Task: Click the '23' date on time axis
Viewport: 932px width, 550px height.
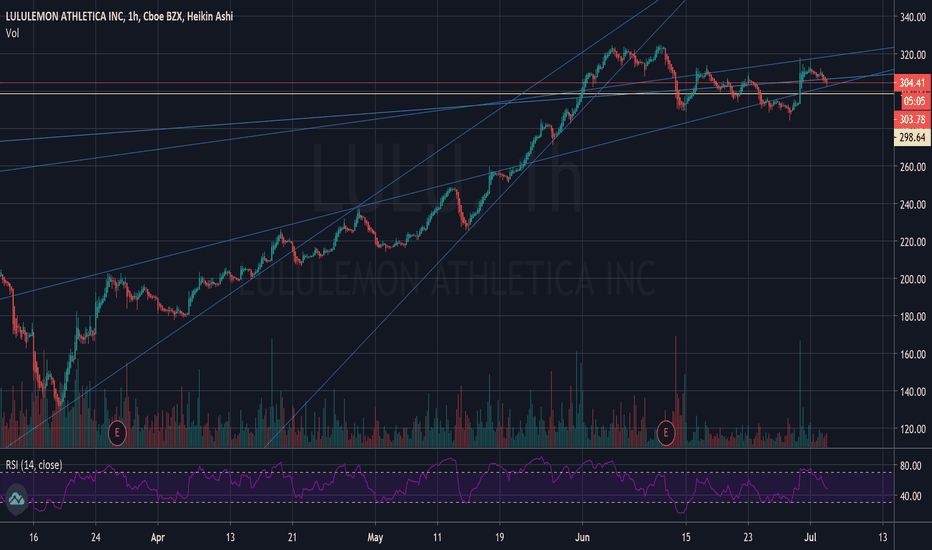Action: tap(748, 538)
